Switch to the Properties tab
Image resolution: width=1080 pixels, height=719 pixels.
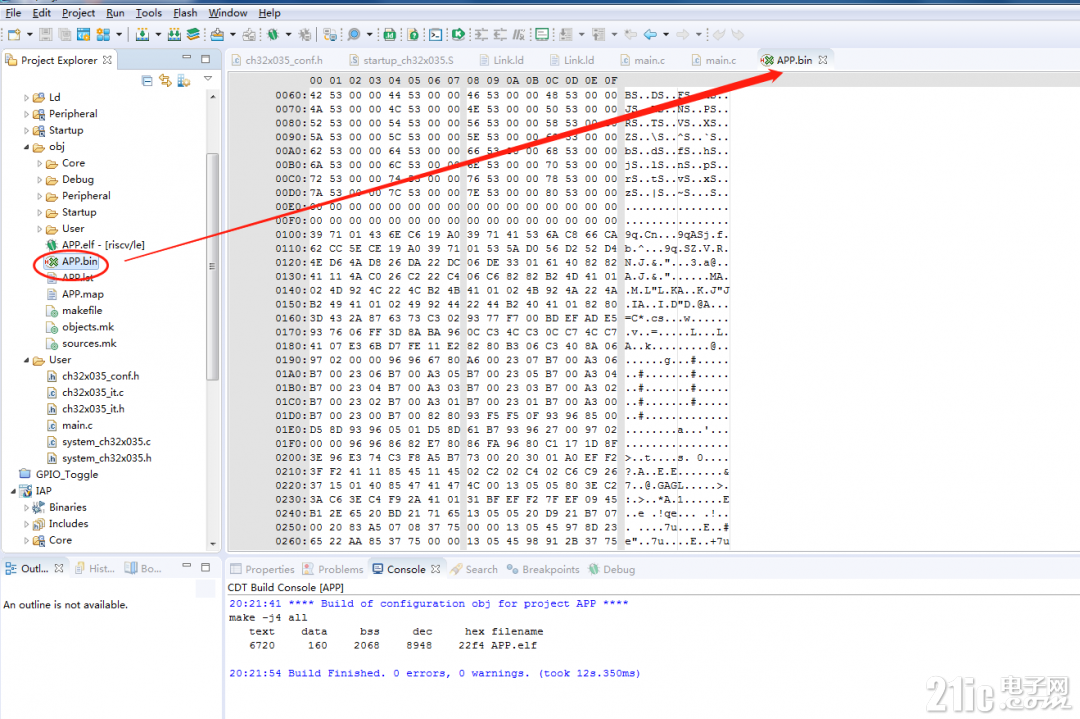262,570
